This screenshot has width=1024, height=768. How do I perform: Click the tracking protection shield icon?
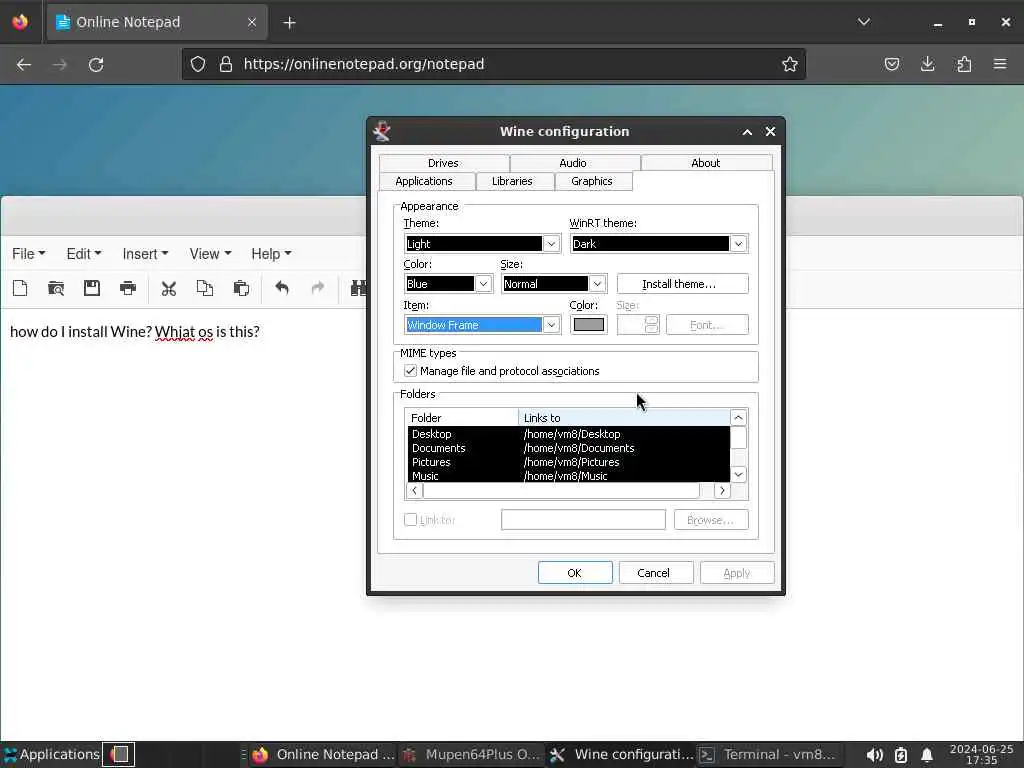coord(198,64)
